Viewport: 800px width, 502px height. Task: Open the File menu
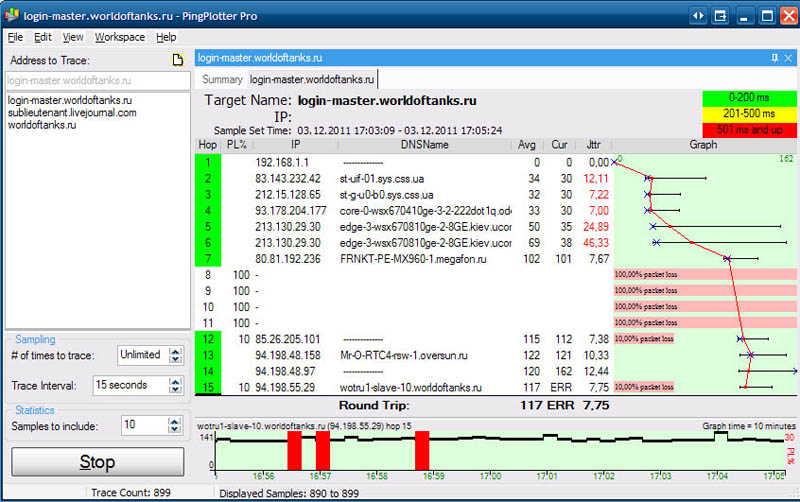pyautogui.click(x=15, y=37)
